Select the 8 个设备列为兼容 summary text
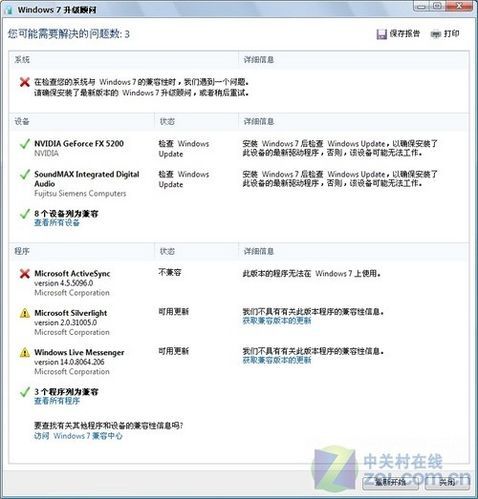478x499 pixels. click(x=66, y=214)
